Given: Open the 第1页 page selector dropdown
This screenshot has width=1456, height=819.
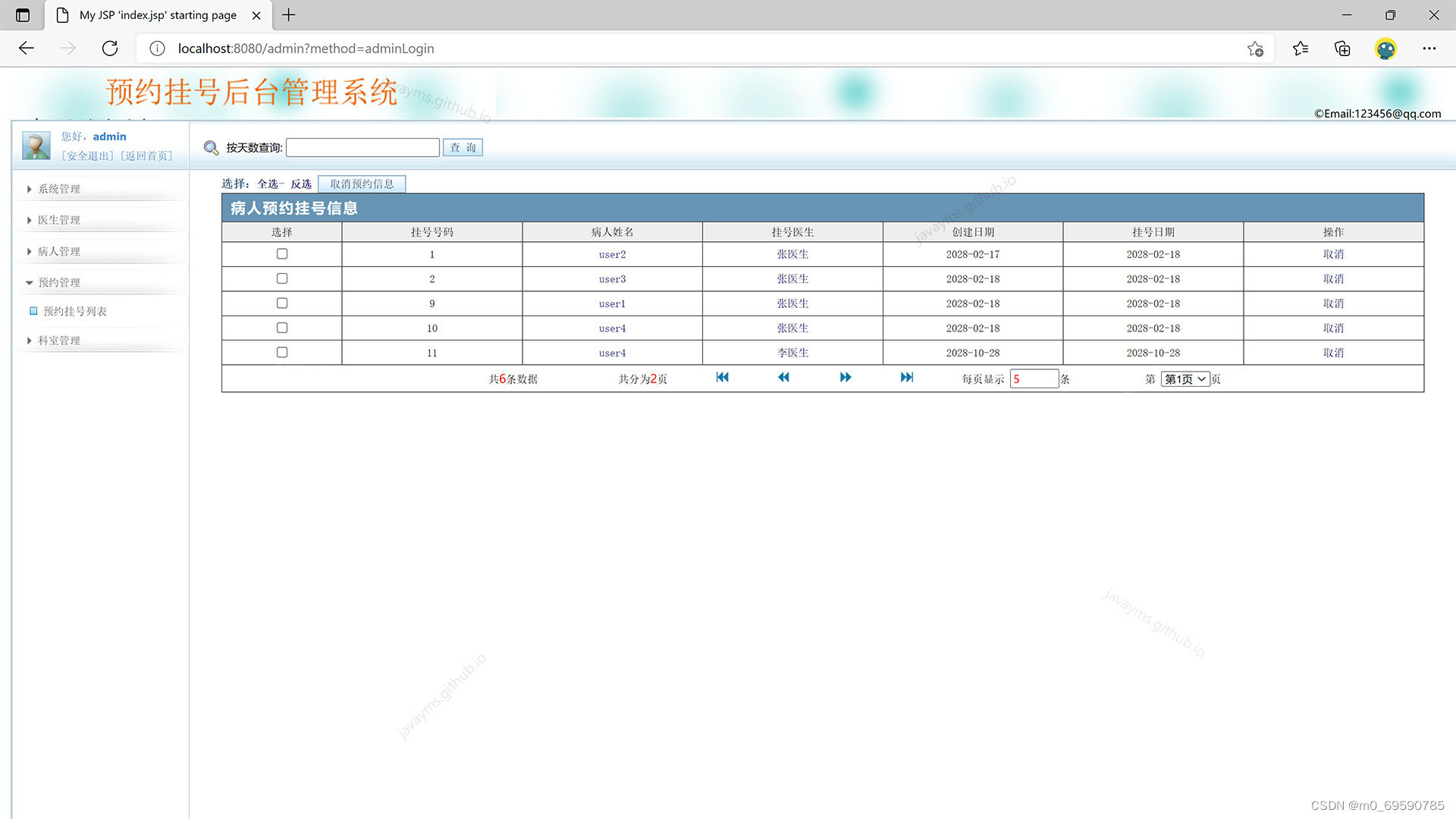Looking at the screenshot, I should coord(1185,379).
